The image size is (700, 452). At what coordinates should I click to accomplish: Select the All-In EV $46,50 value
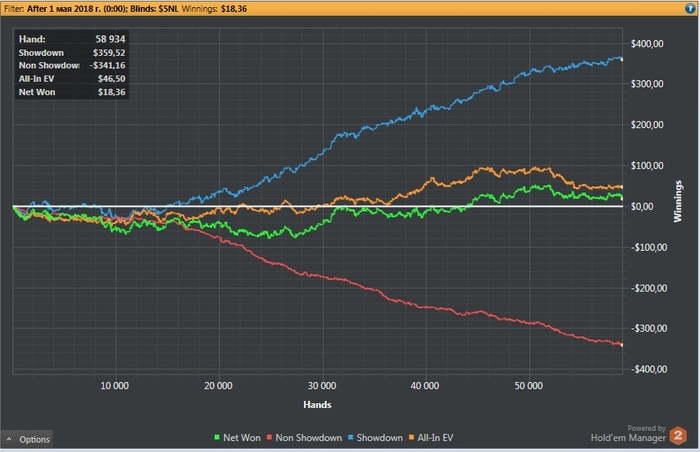(x=112, y=79)
